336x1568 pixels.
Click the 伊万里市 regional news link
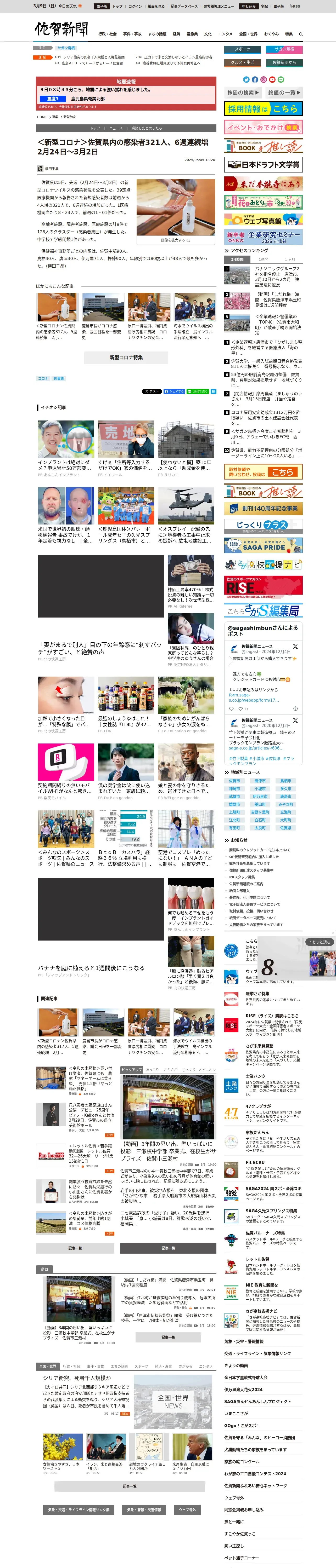click(x=260, y=797)
